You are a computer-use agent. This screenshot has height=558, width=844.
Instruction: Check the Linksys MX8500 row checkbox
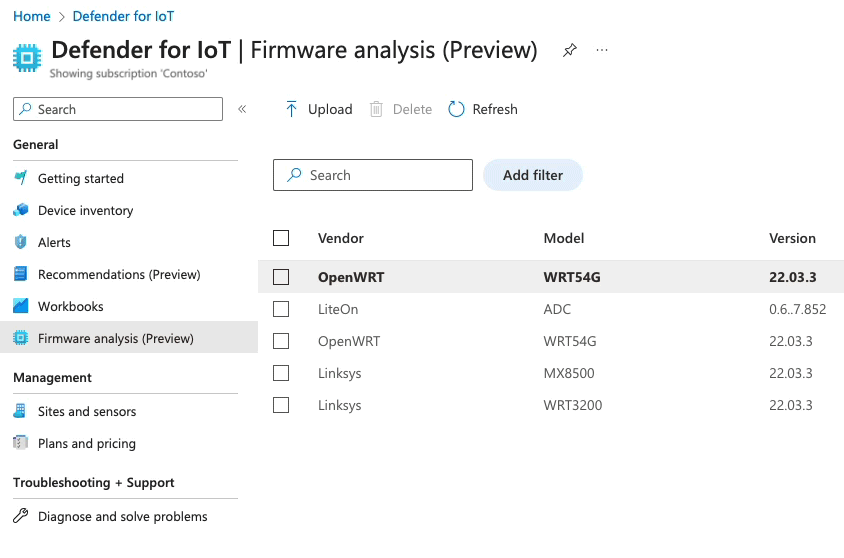[281, 373]
